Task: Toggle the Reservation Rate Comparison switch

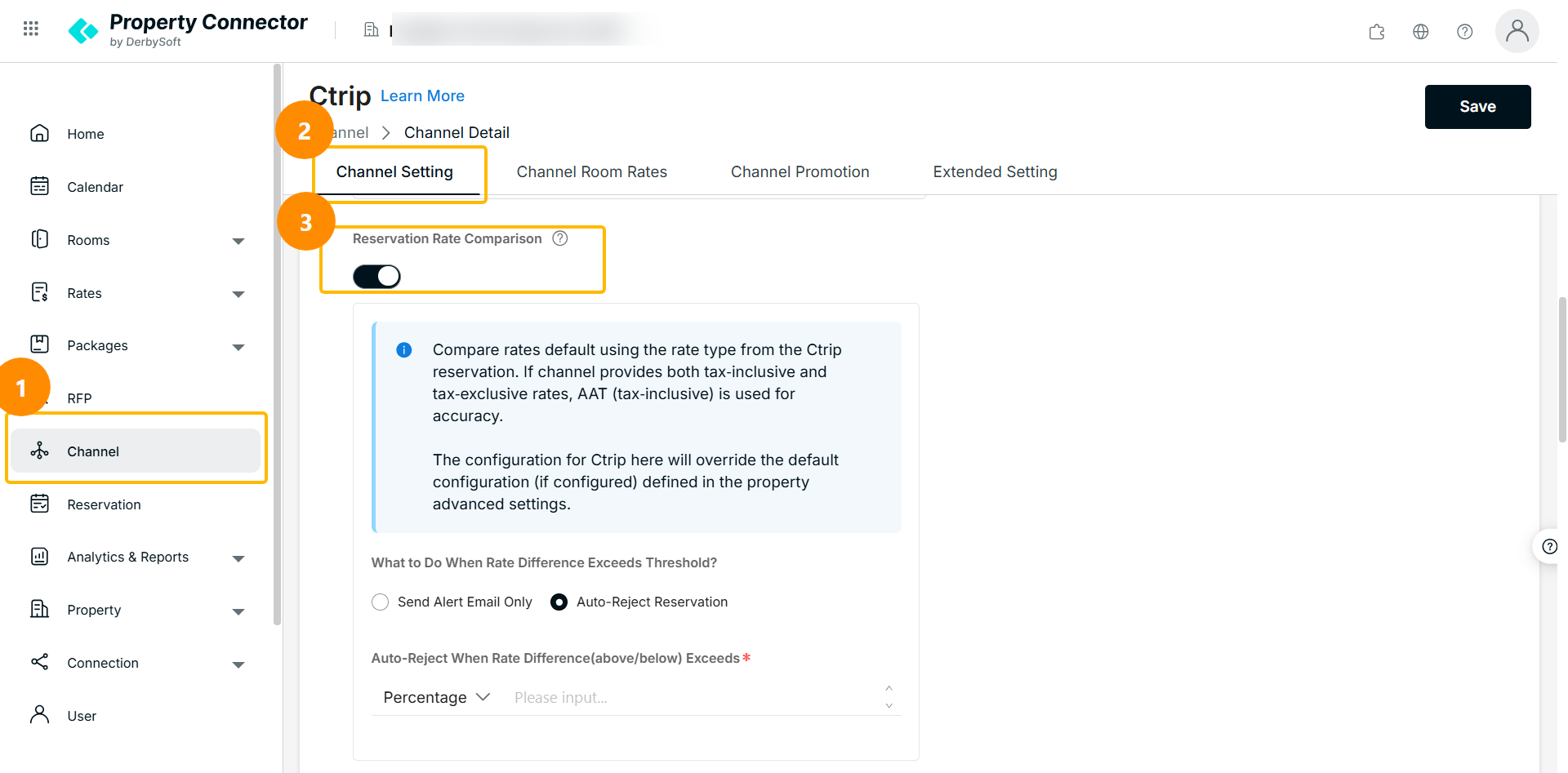Action: (376, 277)
